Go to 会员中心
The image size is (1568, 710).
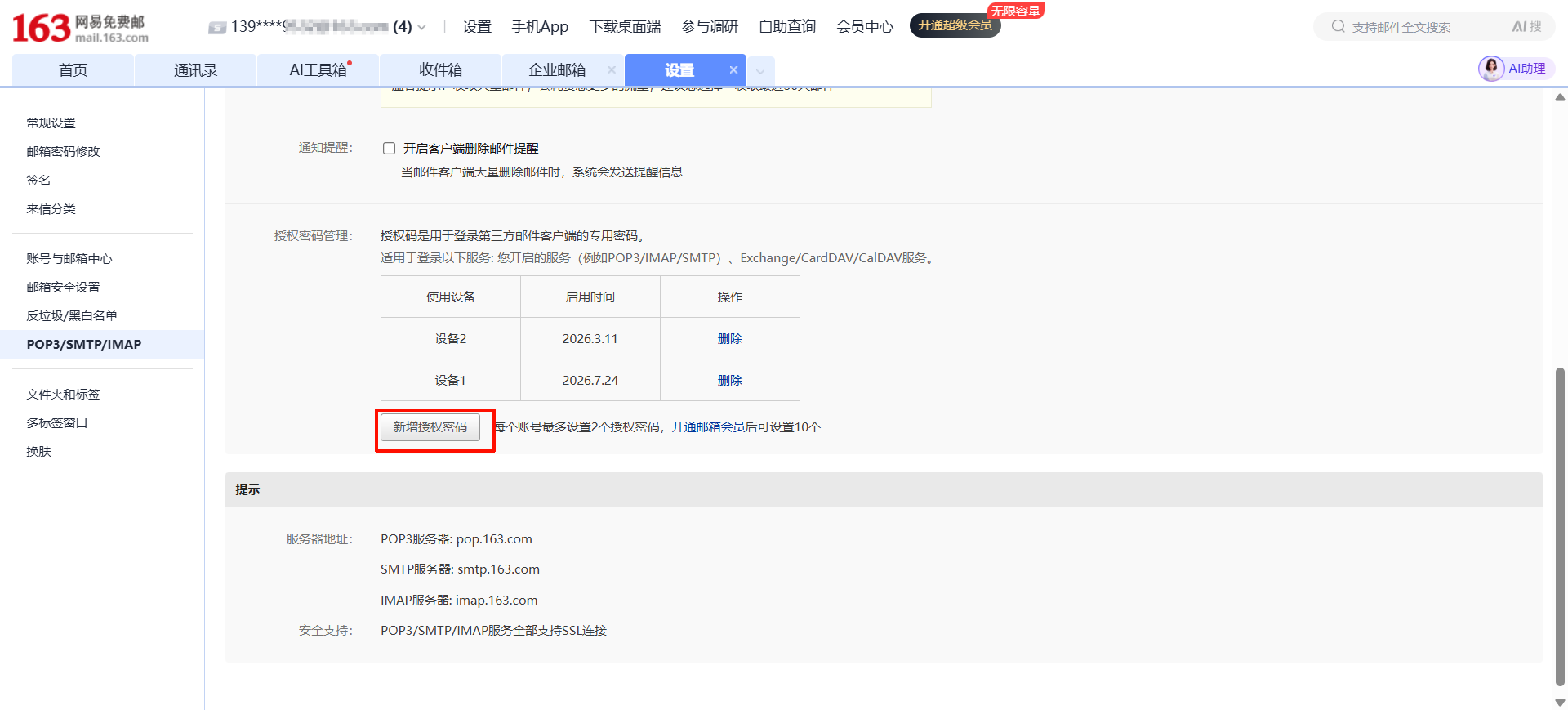pos(865,27)
